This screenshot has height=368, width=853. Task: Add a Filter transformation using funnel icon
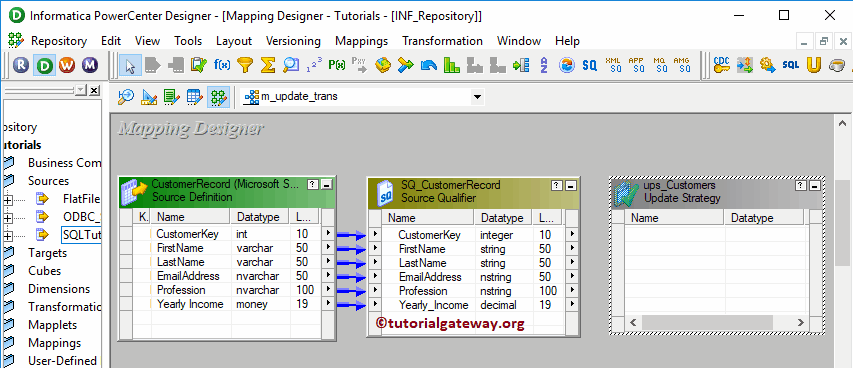pyautogui.click(x=245, y=65)
